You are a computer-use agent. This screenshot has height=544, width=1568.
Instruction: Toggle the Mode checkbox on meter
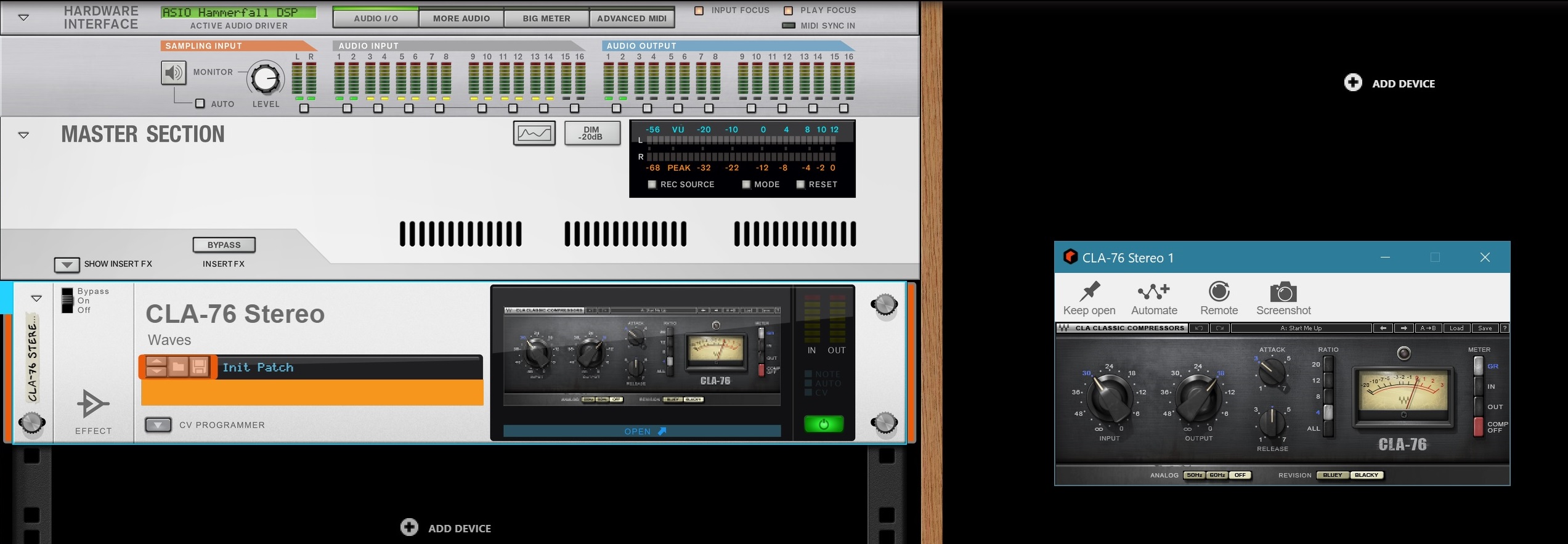(x=746, y=184)
